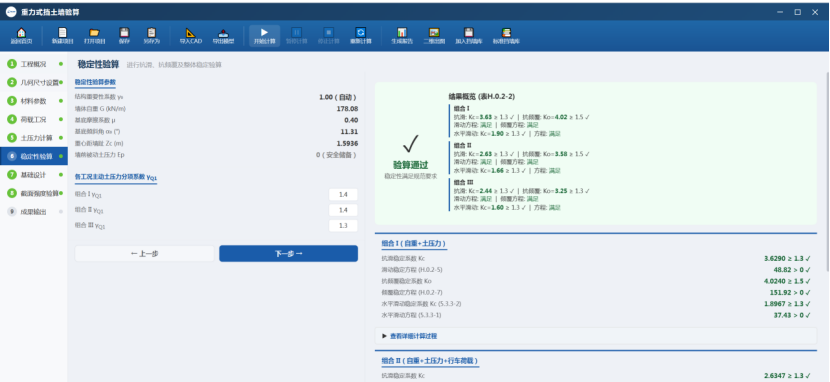
Task: Click the app logo in title bar
Action: tap(11, 12)
